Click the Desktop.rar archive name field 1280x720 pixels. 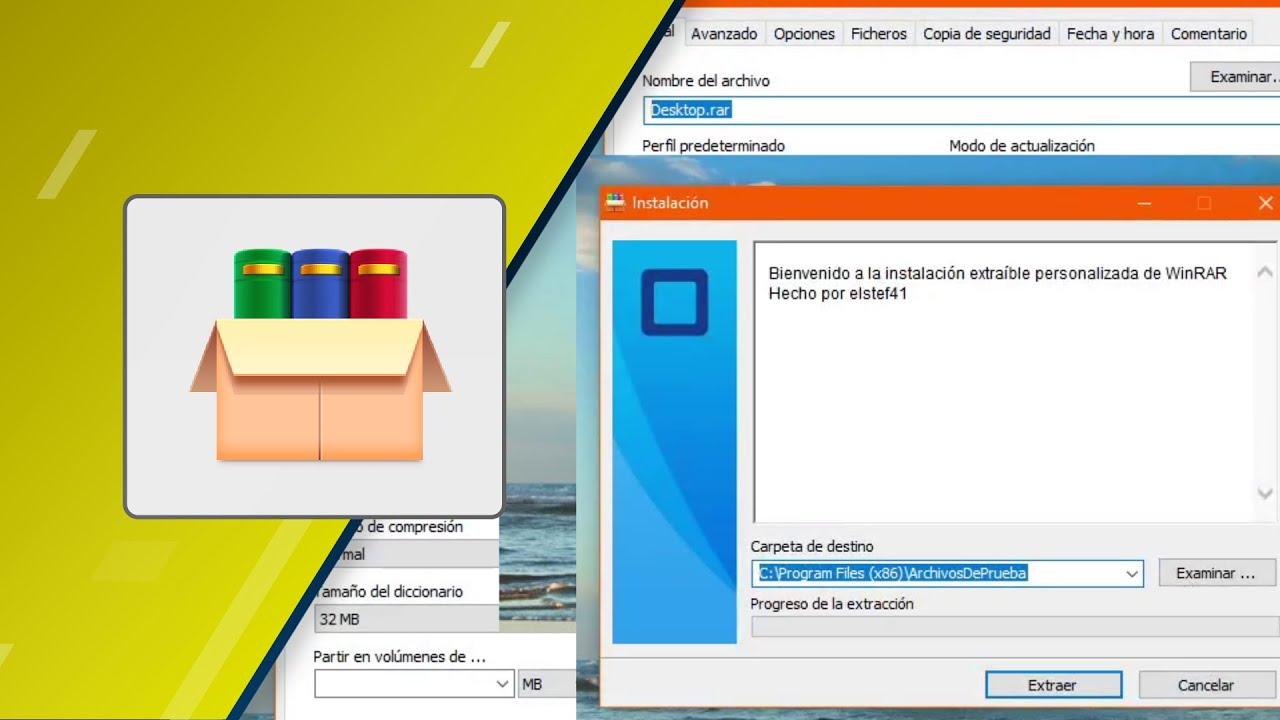point(960,110)
